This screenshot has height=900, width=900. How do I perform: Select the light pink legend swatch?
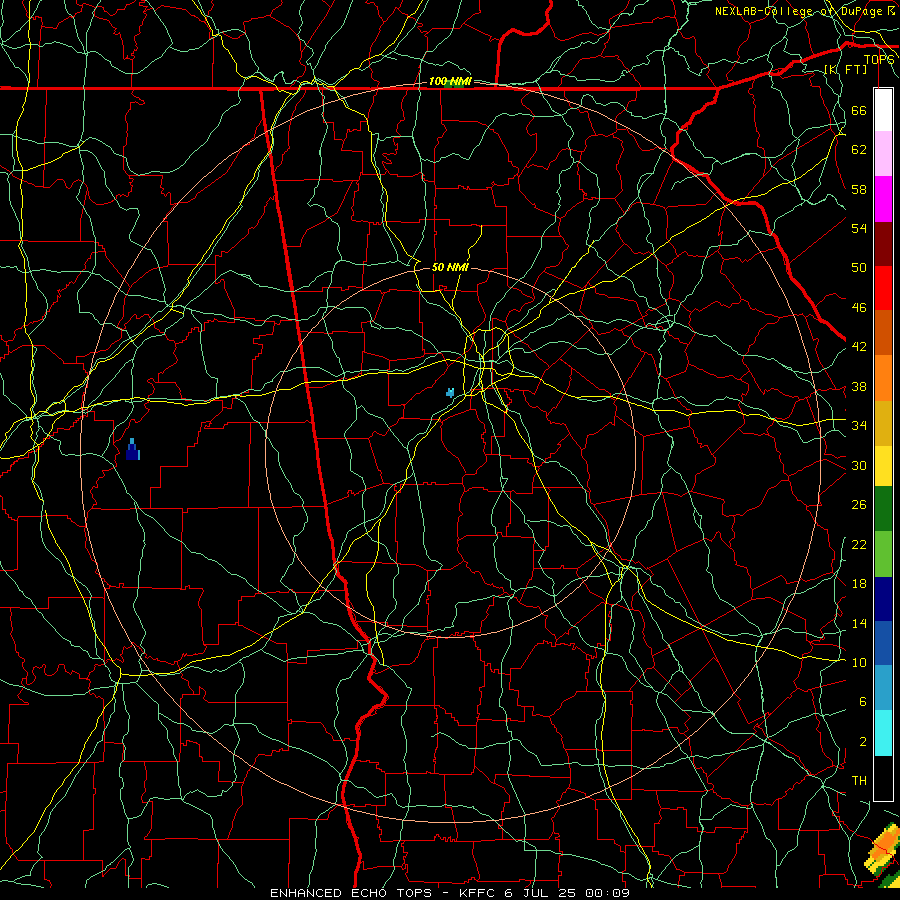[x=883, y=154]
